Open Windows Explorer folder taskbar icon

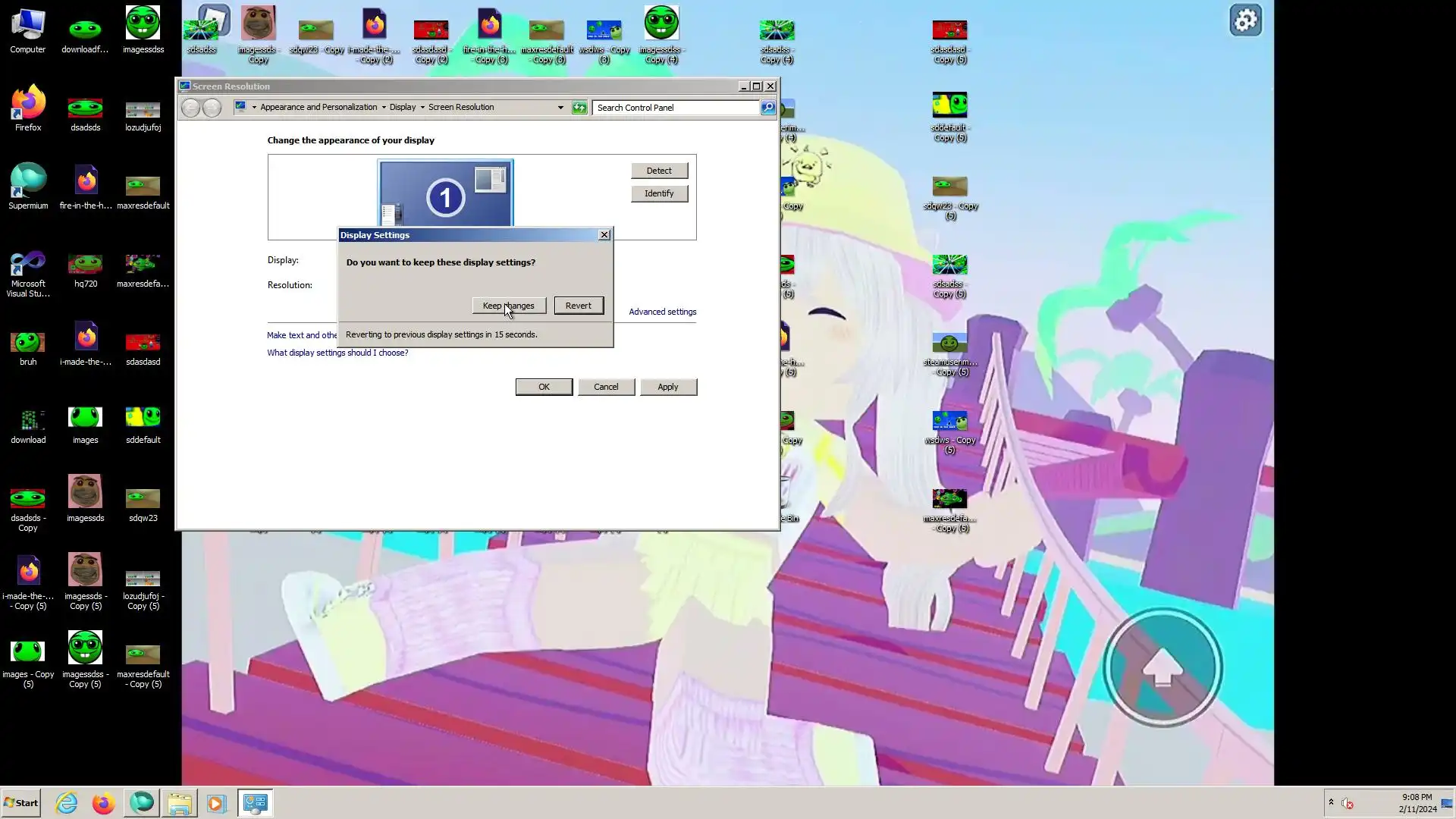point(179,803)
